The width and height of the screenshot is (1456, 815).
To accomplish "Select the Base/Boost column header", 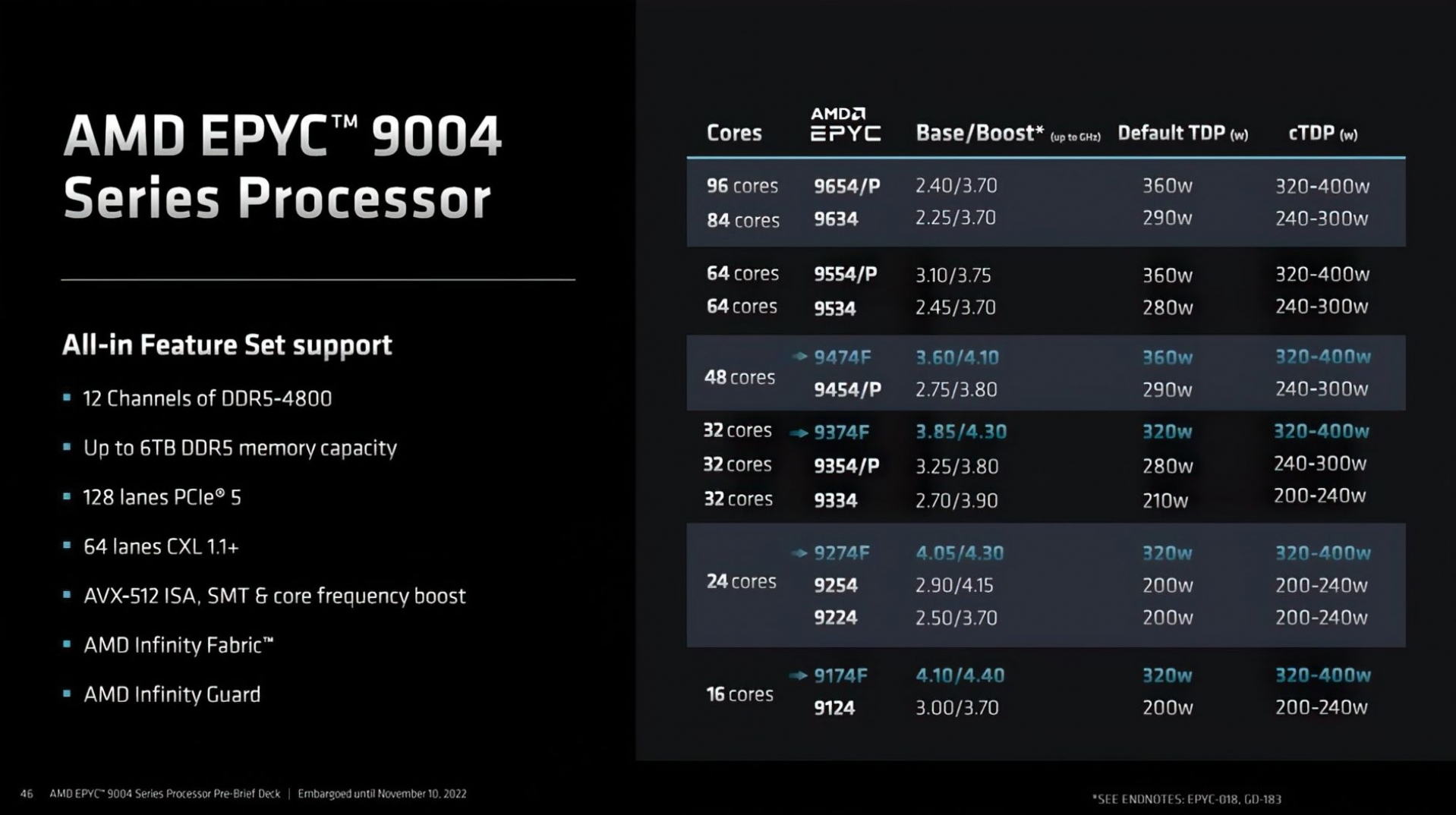I will click(979, 134).
